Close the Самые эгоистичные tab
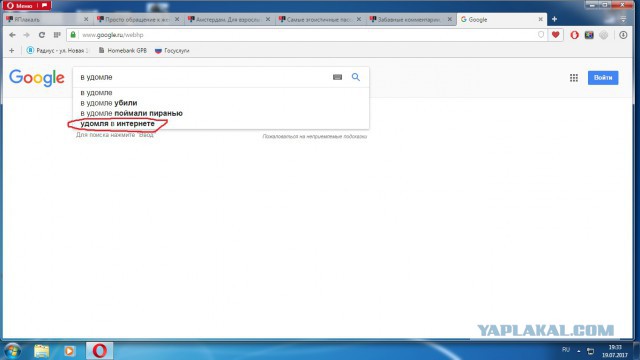The image size is (640, 360). pyautogui.click(x=359, y=19)
